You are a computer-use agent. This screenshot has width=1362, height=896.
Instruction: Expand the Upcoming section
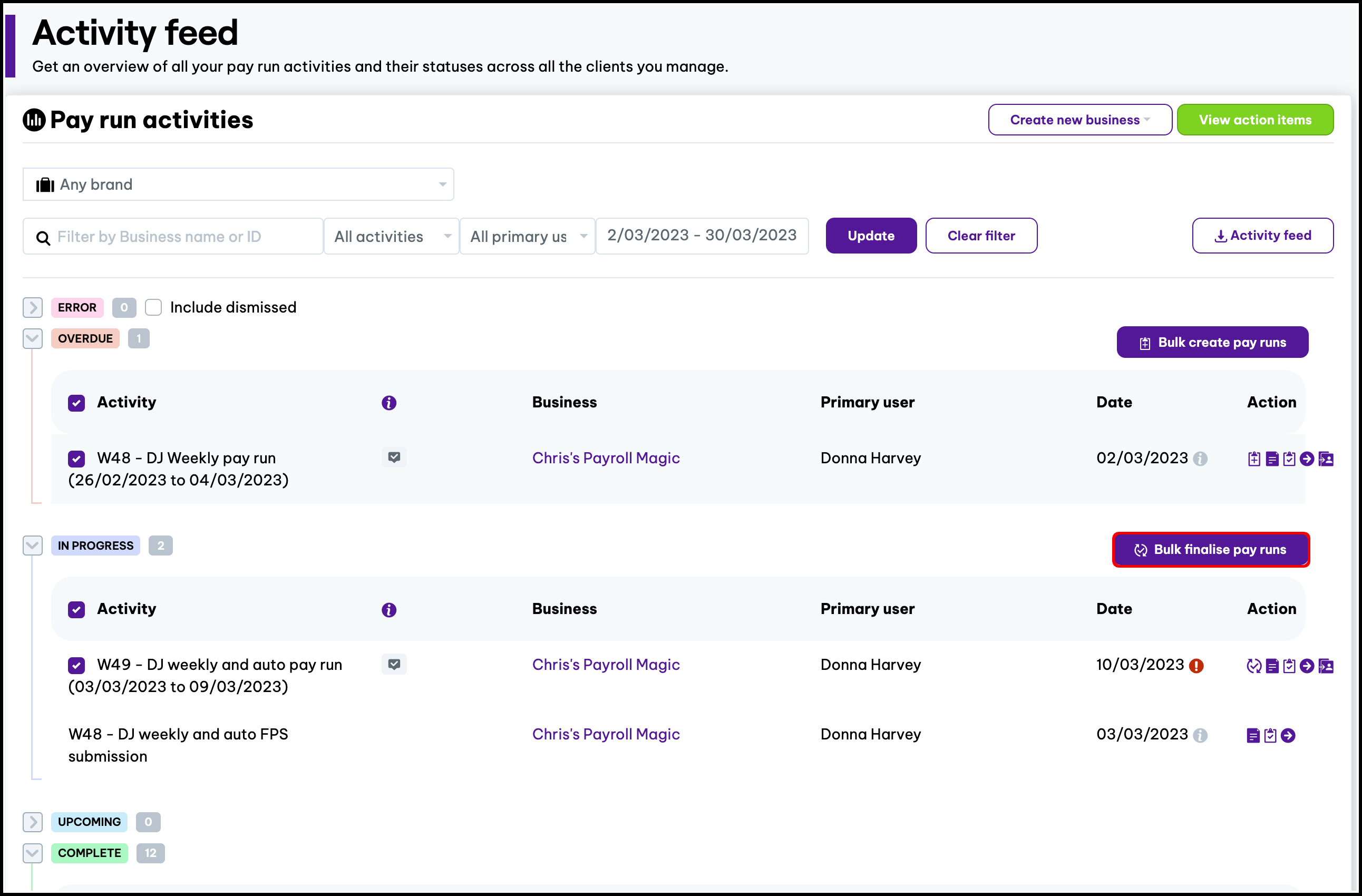(33, 822)
